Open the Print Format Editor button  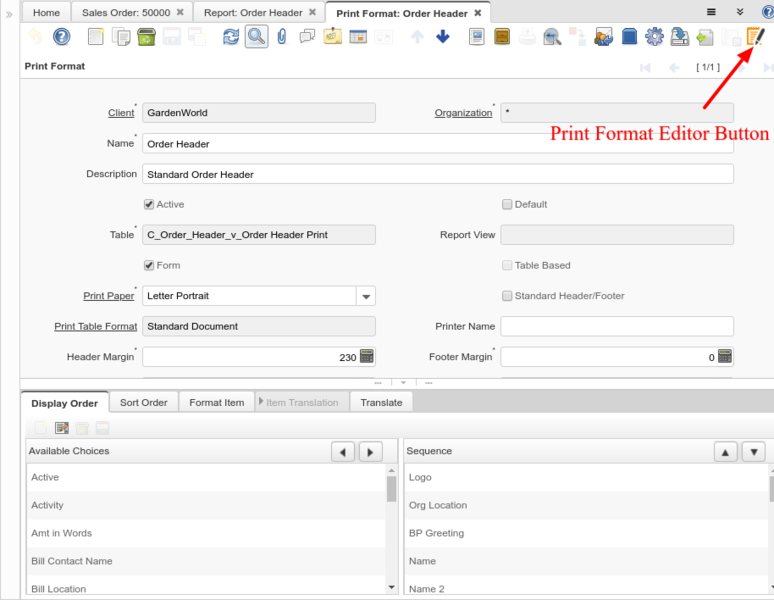pos(756,37)
